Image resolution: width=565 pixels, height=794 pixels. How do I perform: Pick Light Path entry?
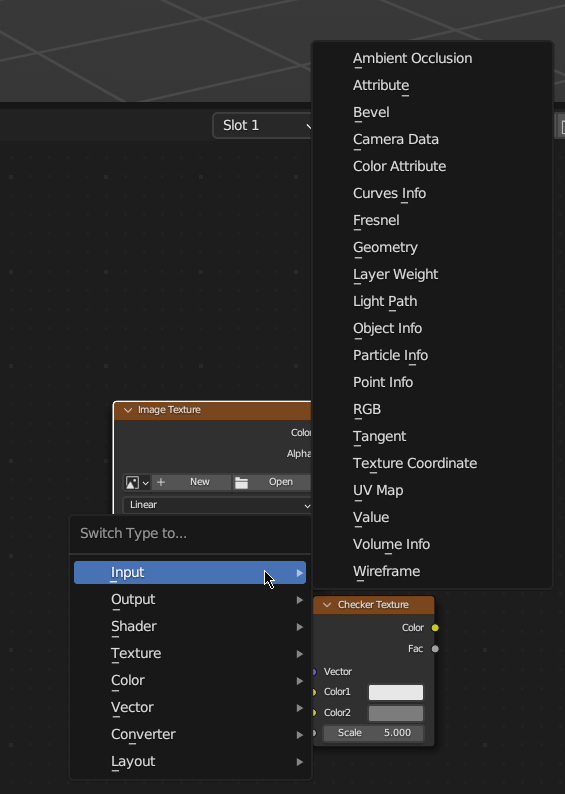(433, 301)
